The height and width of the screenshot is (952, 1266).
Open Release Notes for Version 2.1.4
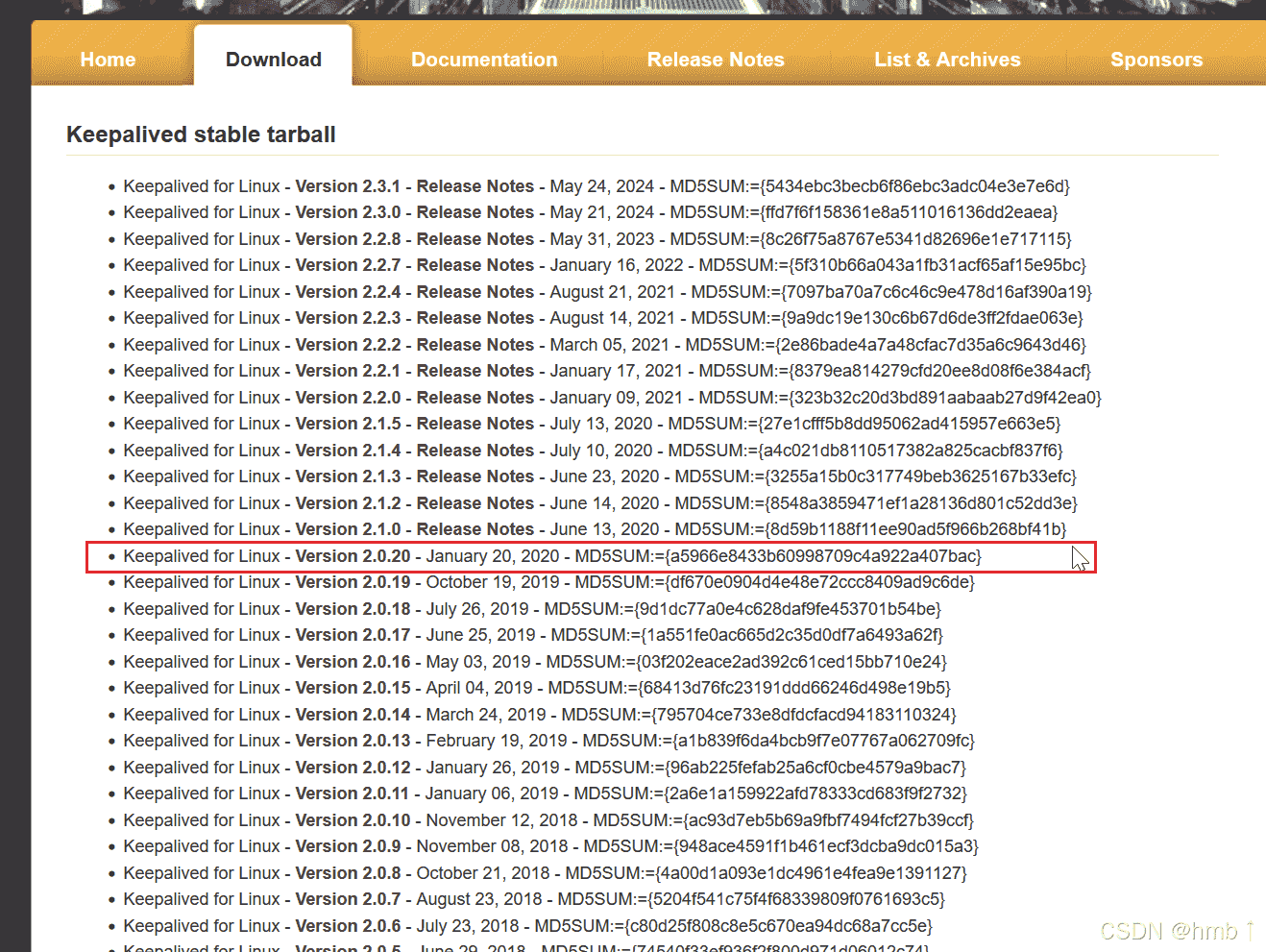click(475, 451)
